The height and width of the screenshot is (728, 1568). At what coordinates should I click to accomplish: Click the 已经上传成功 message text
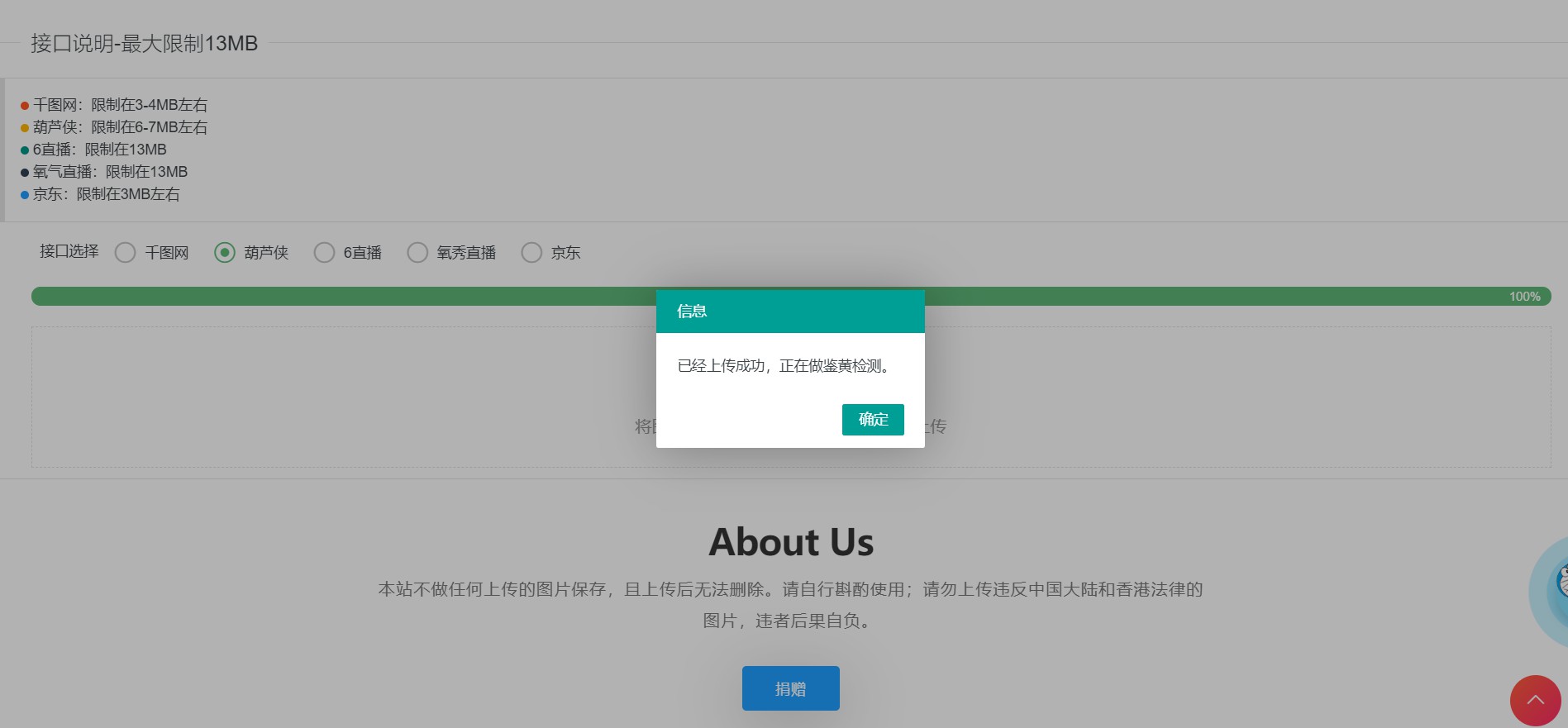coord(785,366)
